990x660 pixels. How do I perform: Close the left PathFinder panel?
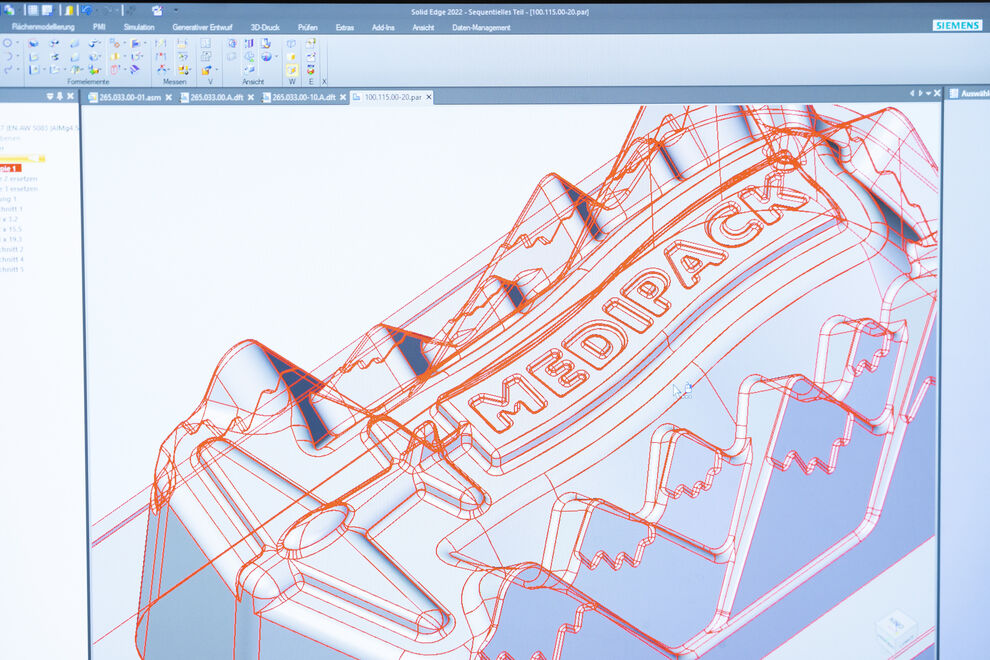pos(72,96)
